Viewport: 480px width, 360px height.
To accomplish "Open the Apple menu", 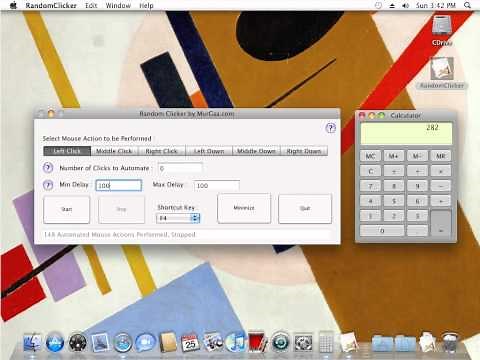I will coord(13,5).
